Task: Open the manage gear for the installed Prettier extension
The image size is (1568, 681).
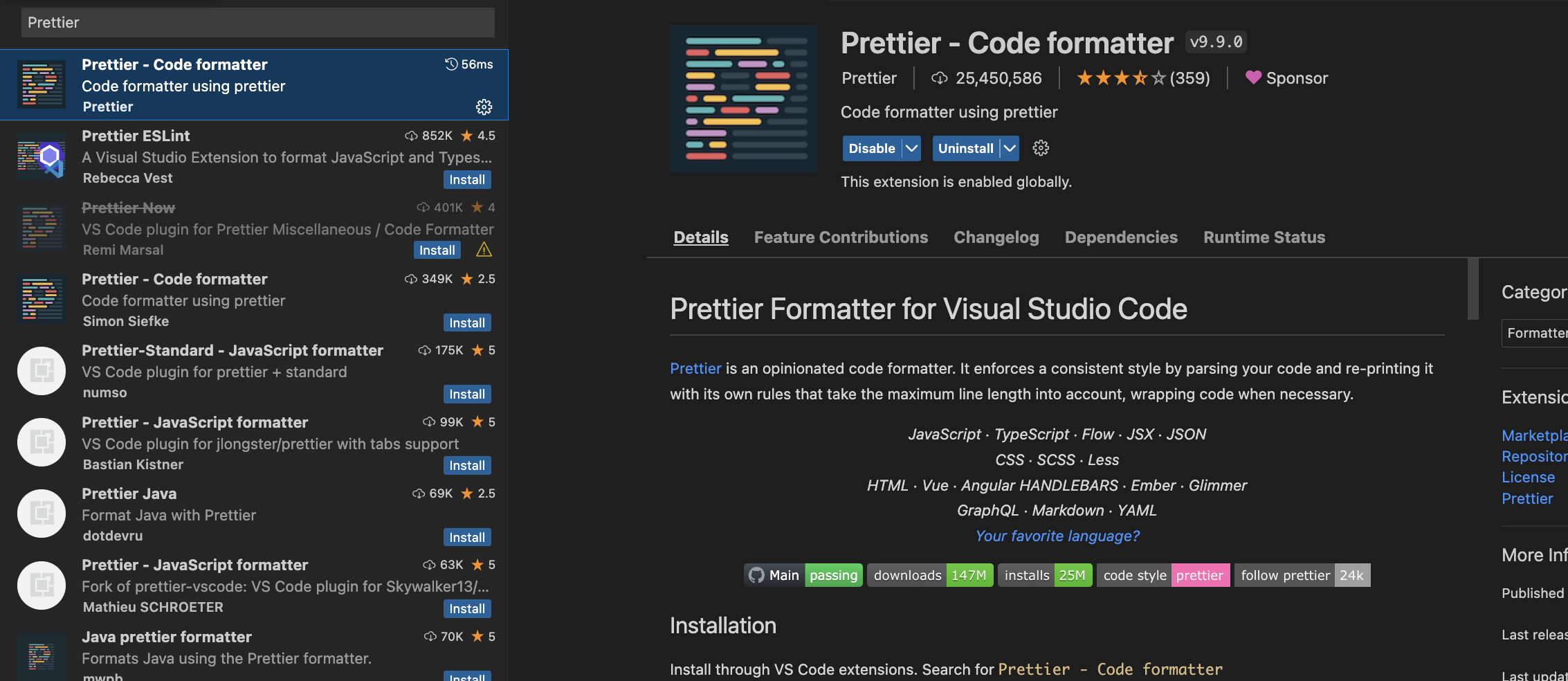Action: pos(484,107)
